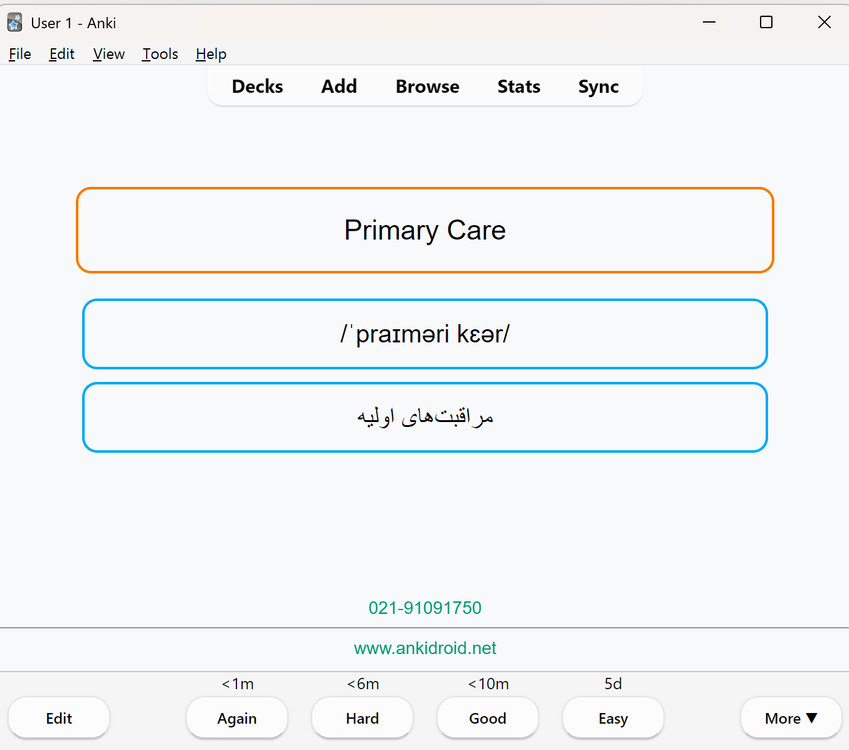Screen dimensions: 849x750
Task: View the Stats page
Action: pos(519,87)
